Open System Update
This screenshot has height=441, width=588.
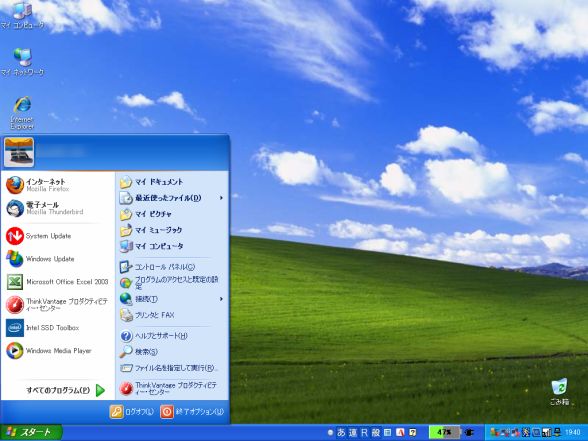tap(57, 236)
